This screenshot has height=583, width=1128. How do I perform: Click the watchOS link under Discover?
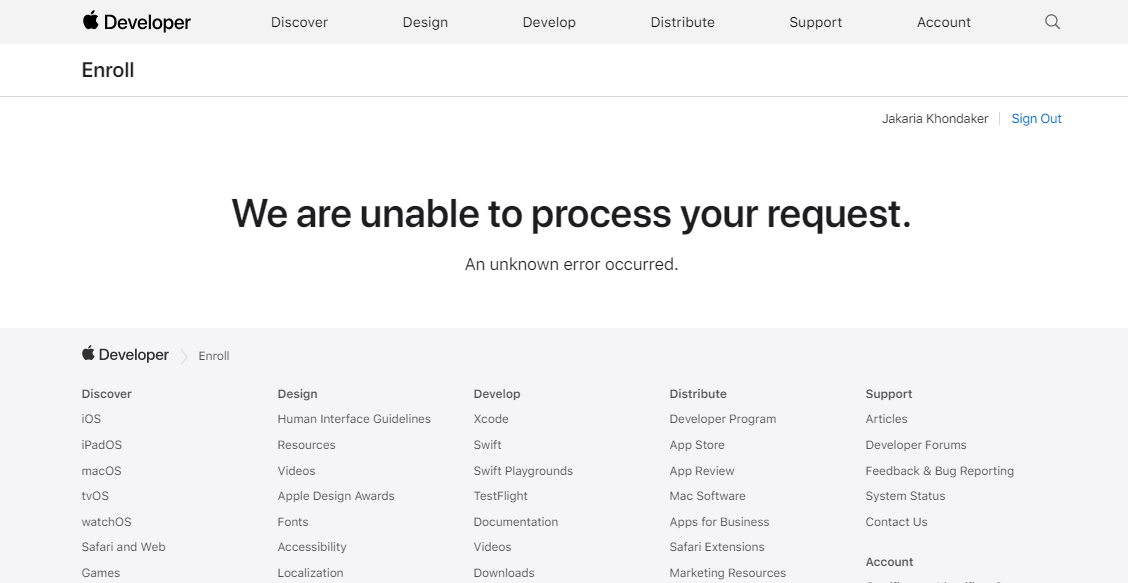click(x=106, y=521)
